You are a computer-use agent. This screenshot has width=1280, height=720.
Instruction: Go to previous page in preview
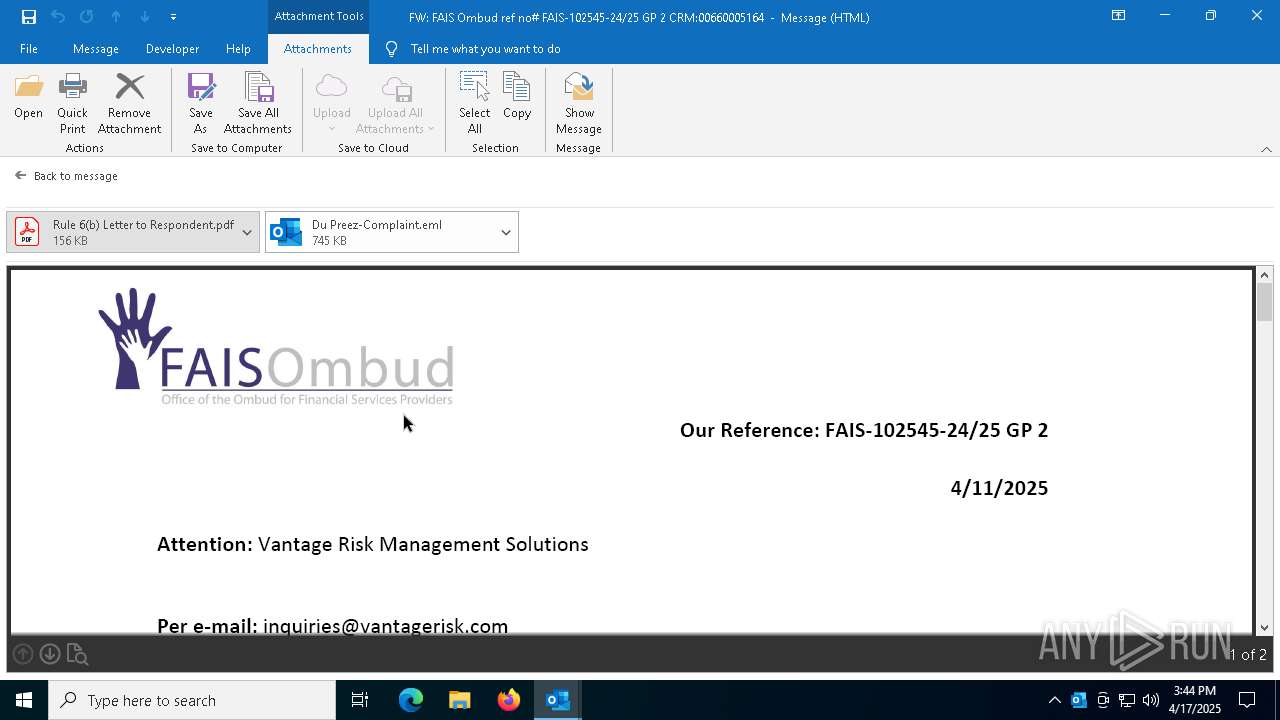(23, 654)
